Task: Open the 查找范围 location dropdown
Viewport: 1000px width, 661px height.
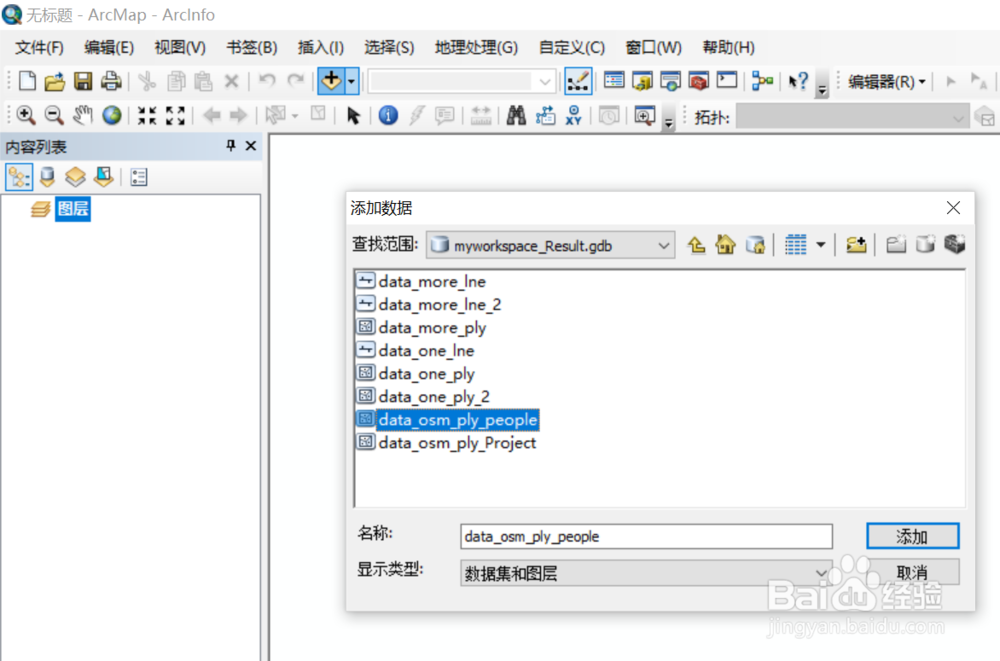Action: [550, 245]
